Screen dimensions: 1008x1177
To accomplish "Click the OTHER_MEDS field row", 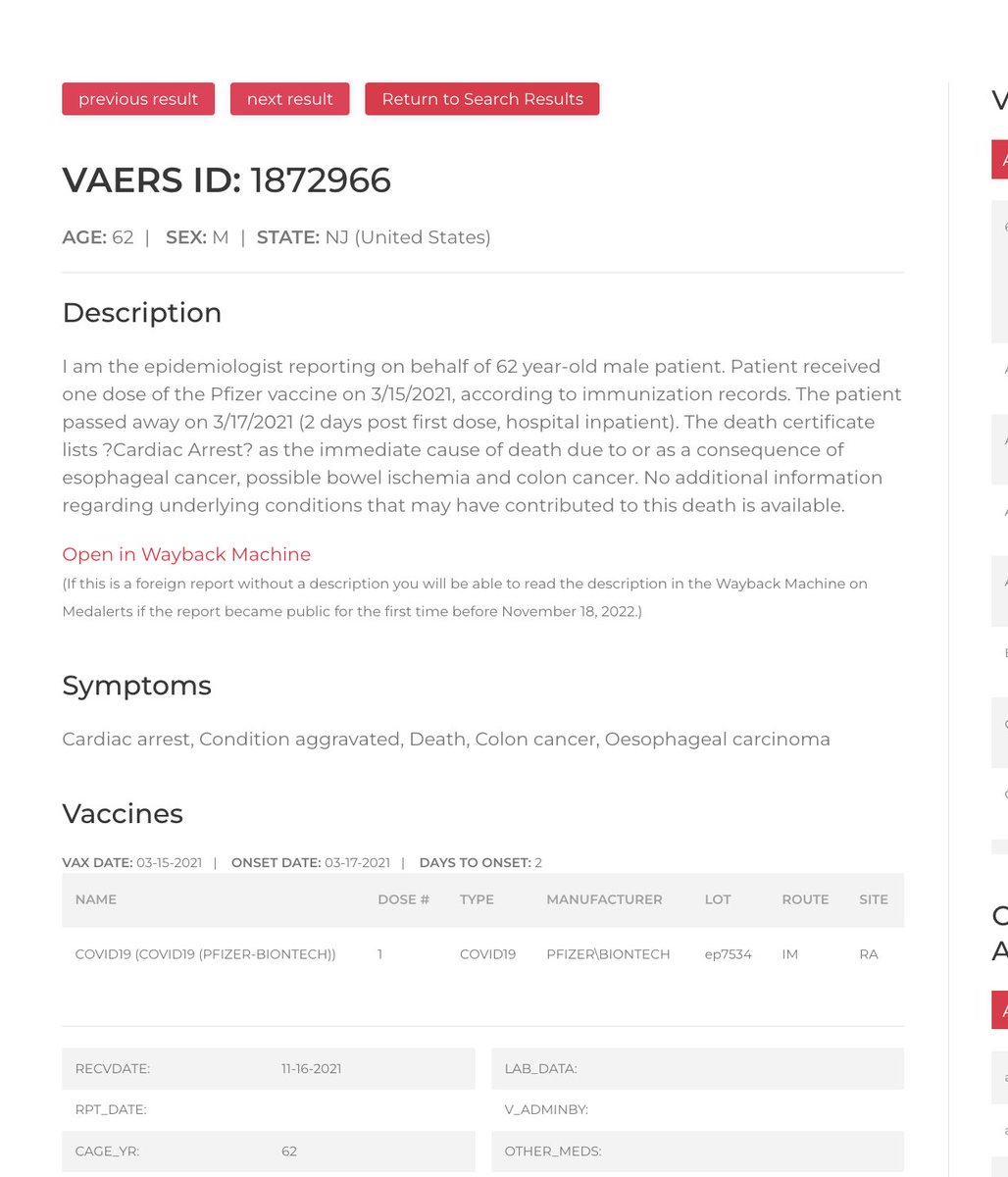I will [696, 1151].
